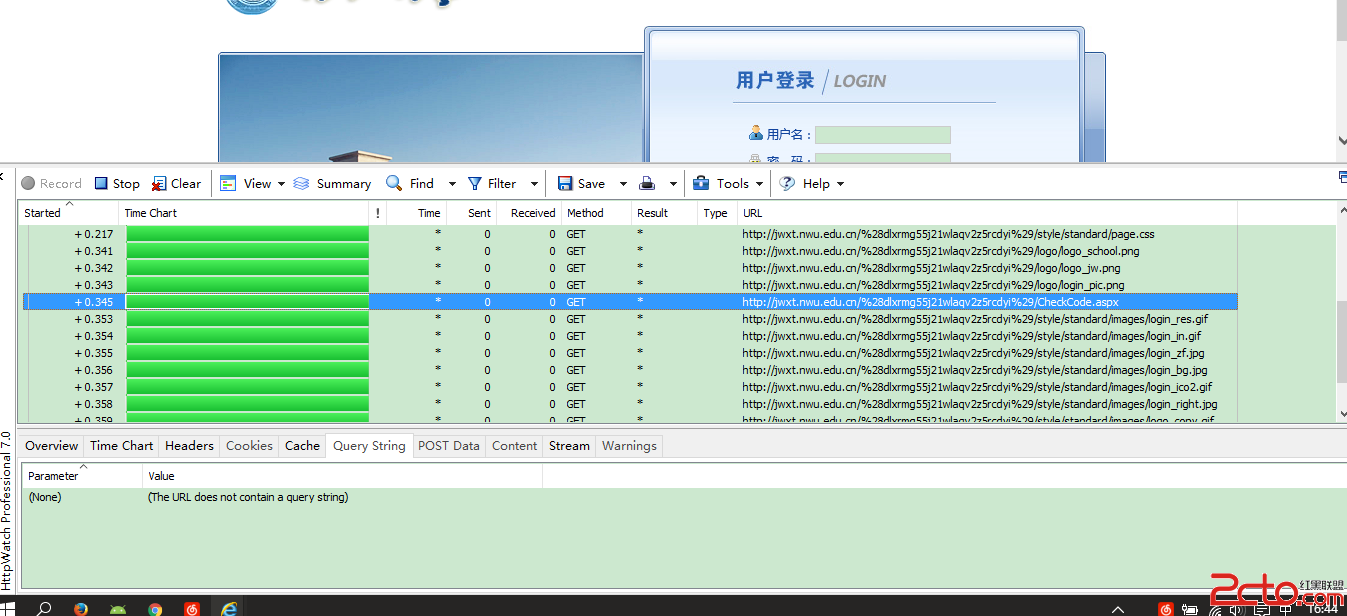This screenshot has height=616, width=1347.
Task: Expand the Save dropdown arrow
Action: (x=623, y=184)
